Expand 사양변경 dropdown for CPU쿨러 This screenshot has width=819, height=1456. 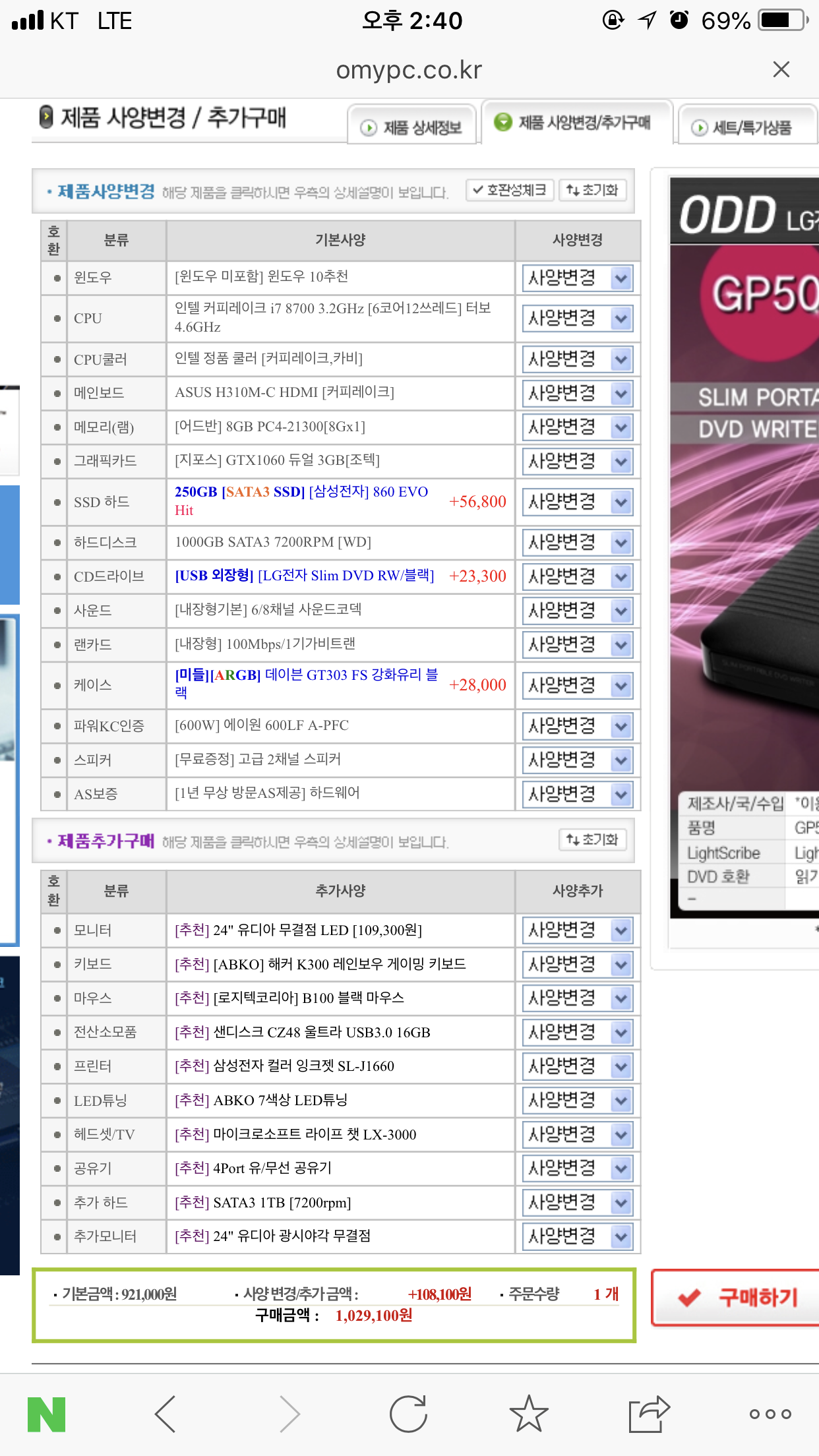coord(578,359)
